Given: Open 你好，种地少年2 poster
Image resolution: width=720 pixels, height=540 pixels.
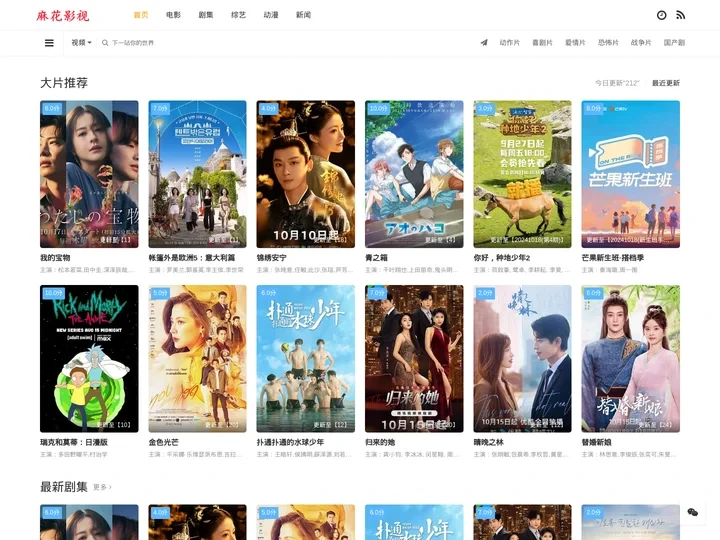Looking at the screenshot, I should (523, 174).
